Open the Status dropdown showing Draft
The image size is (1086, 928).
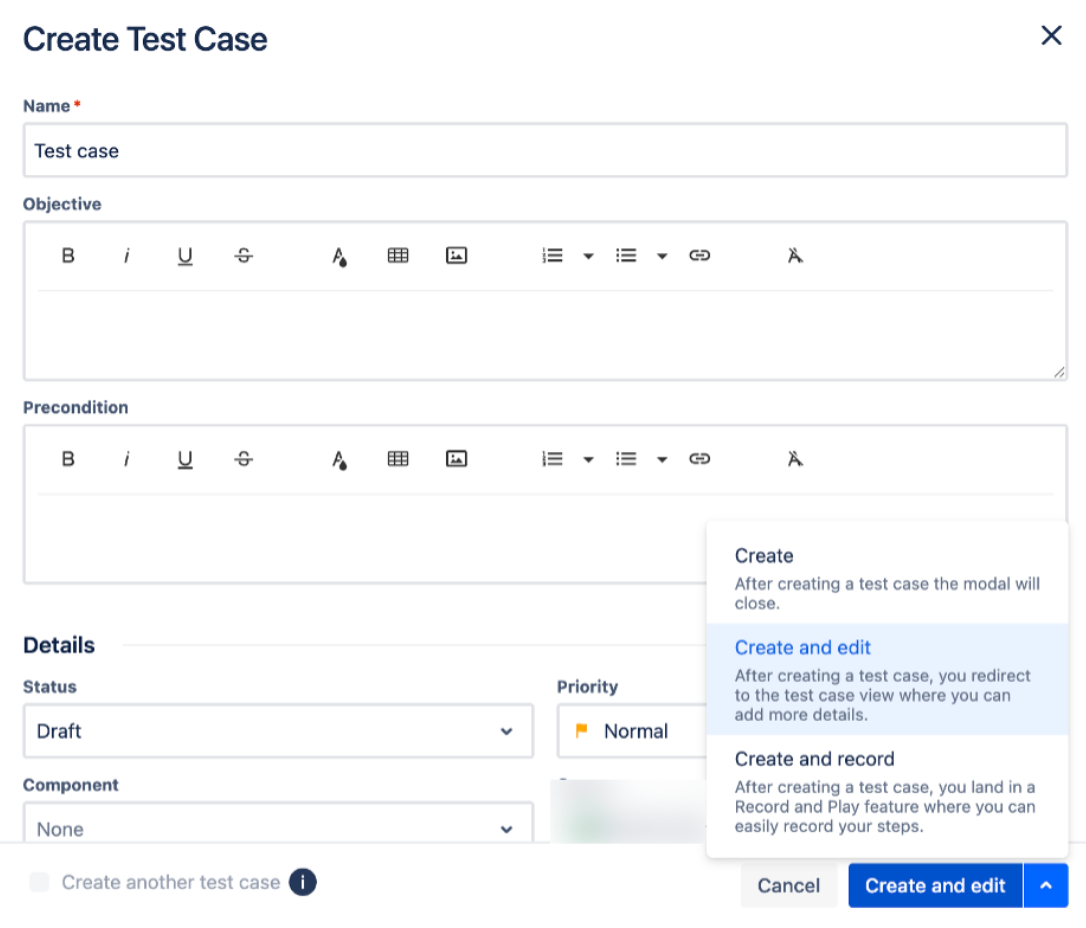pos(278,731)
